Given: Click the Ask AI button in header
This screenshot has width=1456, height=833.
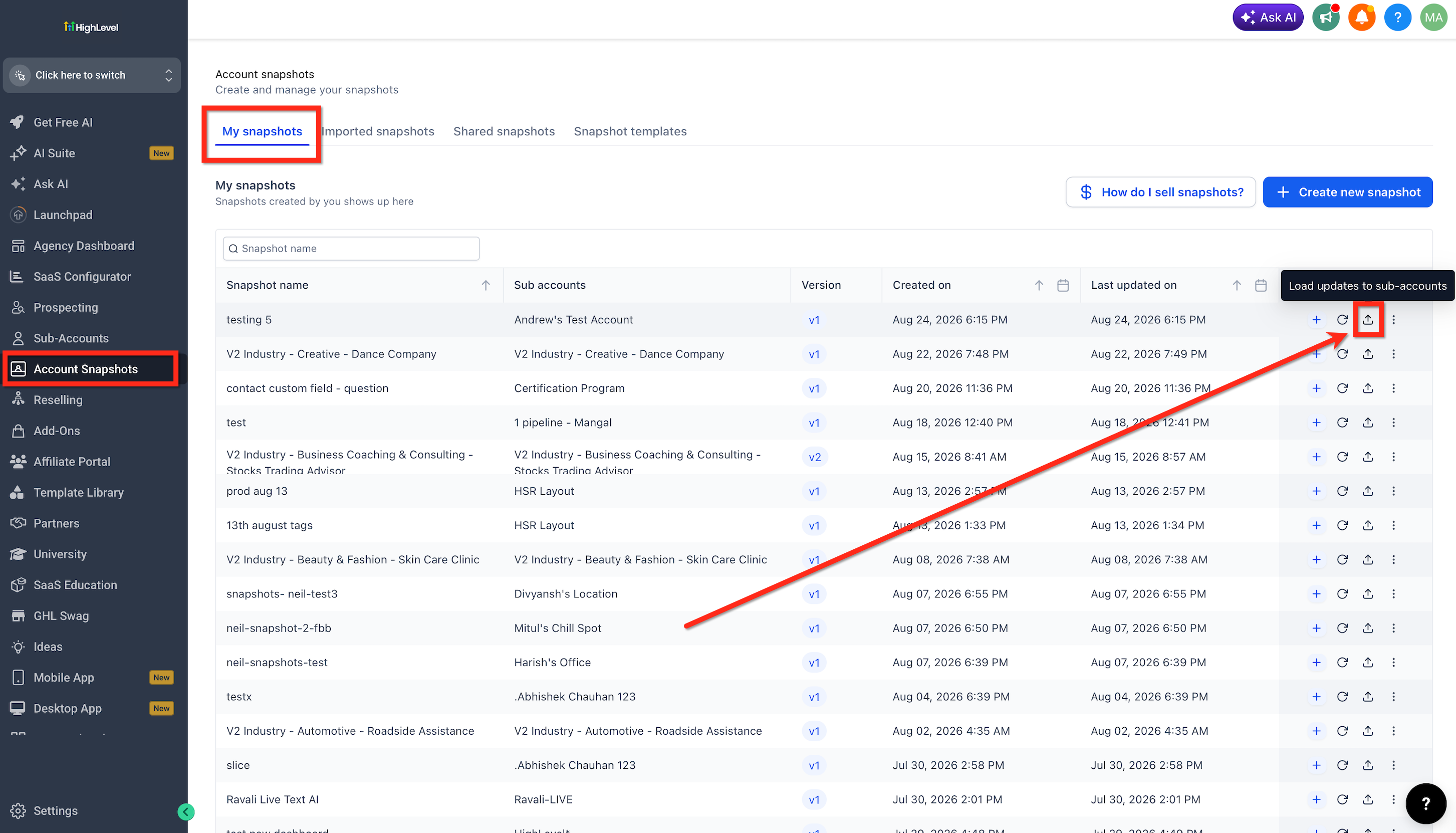Looking at the screenshot, I should 1268,17.
